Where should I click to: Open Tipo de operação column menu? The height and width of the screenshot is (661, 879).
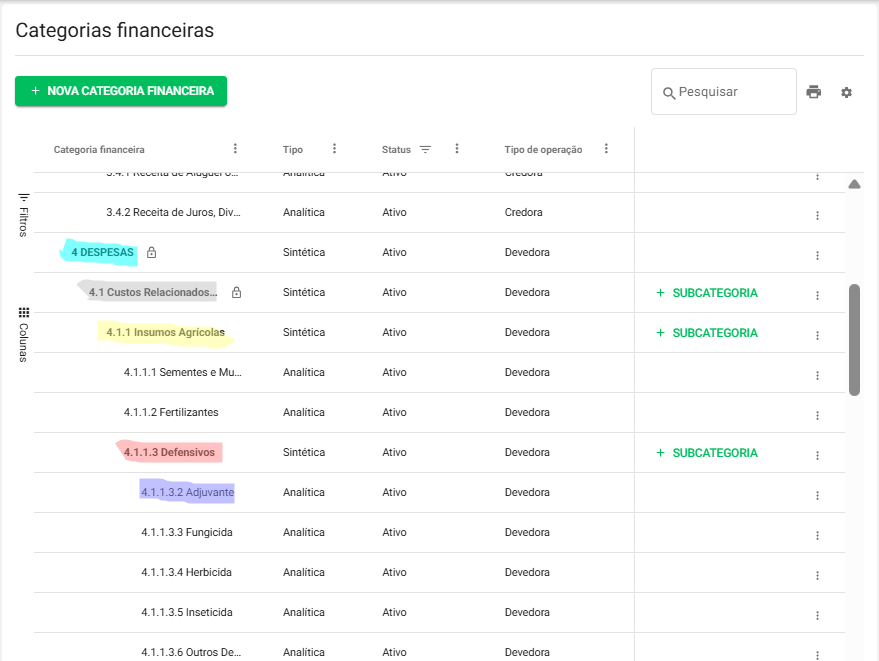point(606,149)
